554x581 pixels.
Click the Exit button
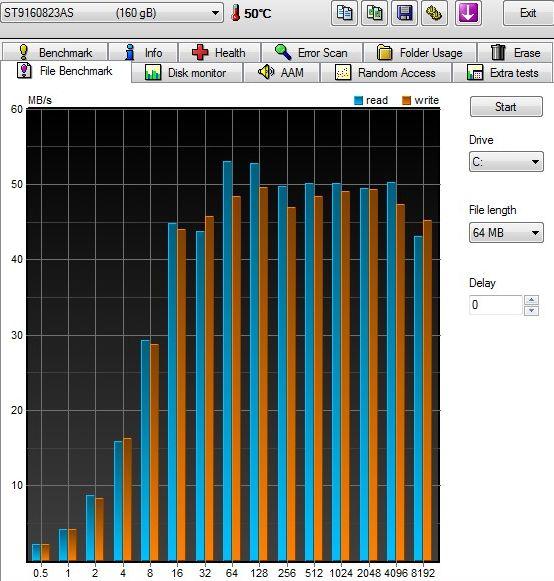tap(528, 13)
